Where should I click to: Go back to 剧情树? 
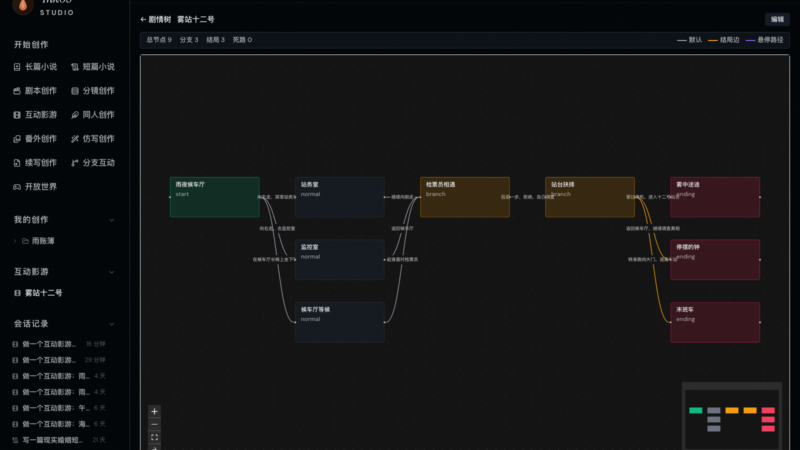156,19
